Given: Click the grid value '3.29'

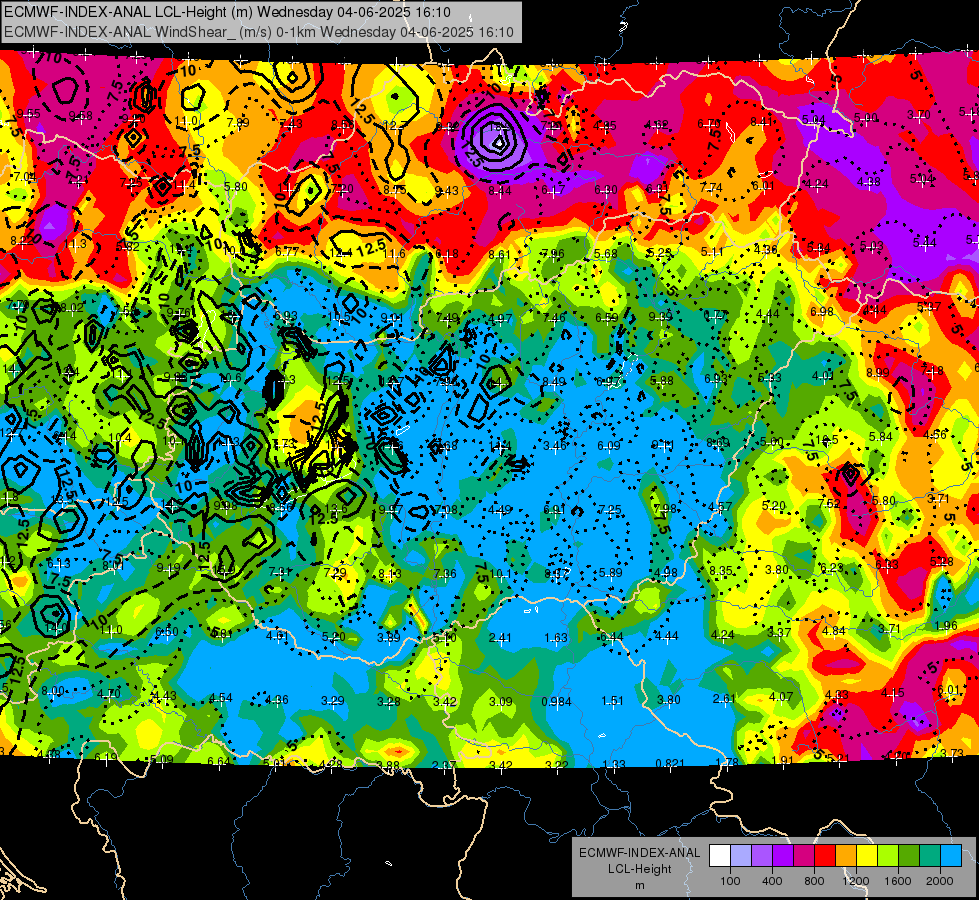Looking at the screenshot, I should [x=332, y=701].
